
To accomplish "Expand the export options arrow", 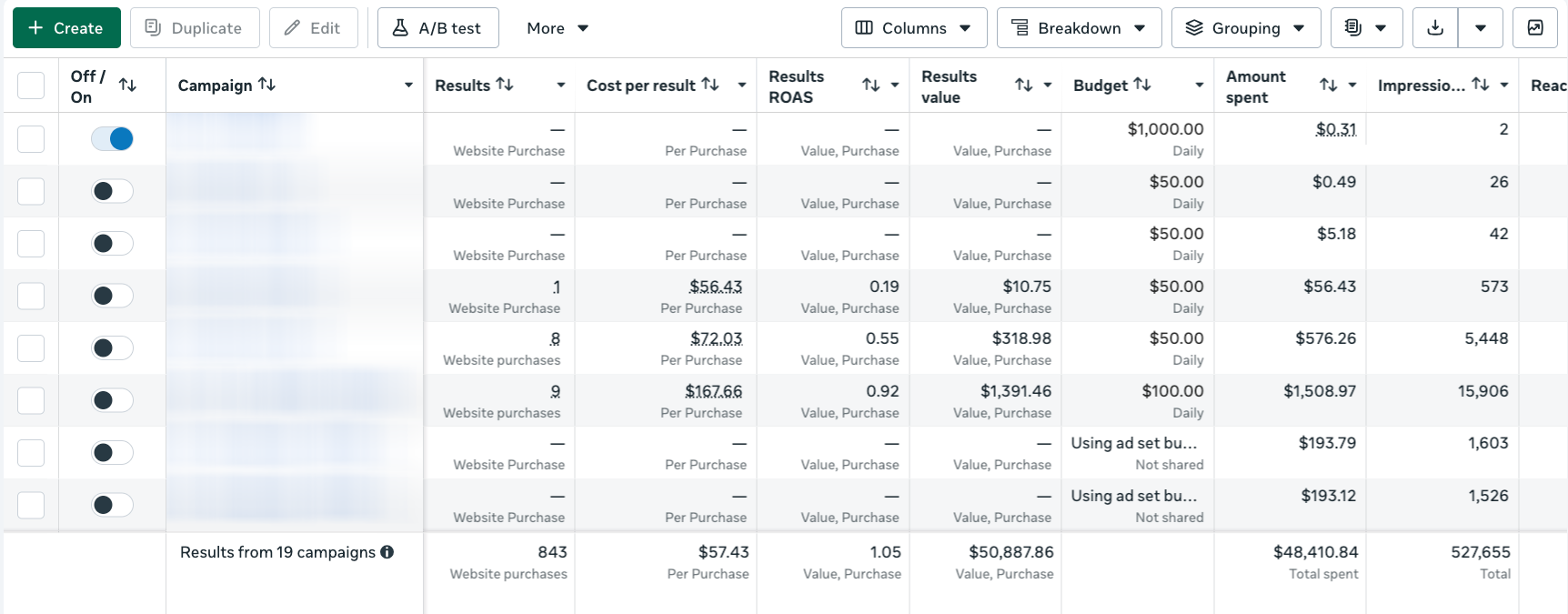I will (1481, 28).
